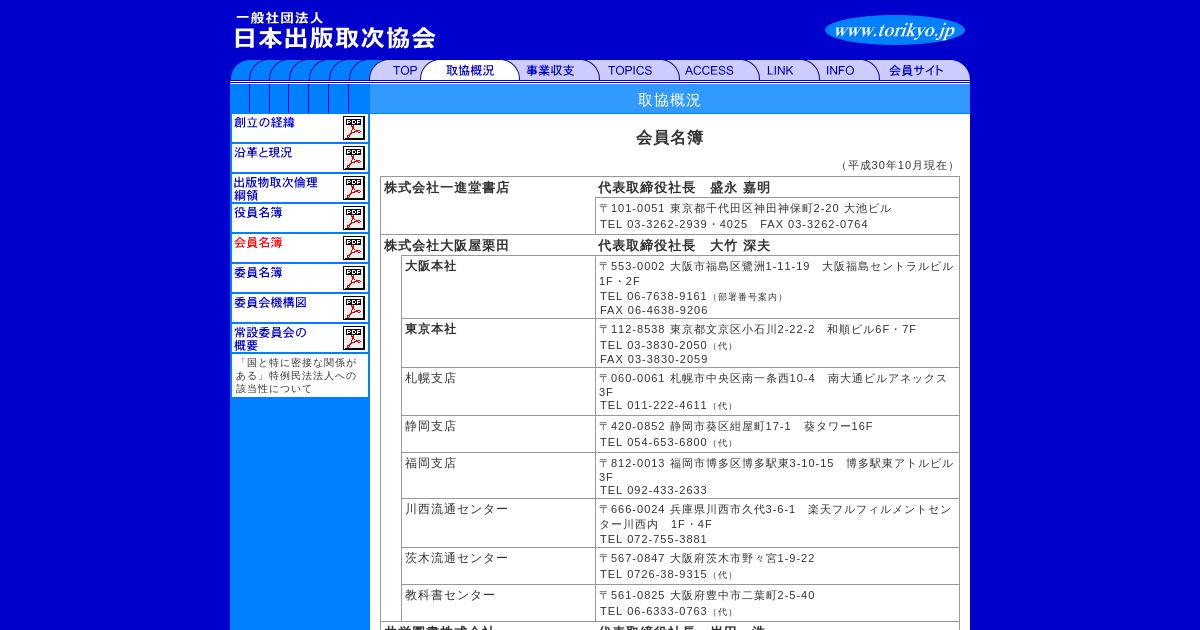1200x630 pixels.
Task: Click 代表取締役社長 盛永 嘉明 cell
Action: click(x=684, y=188)
